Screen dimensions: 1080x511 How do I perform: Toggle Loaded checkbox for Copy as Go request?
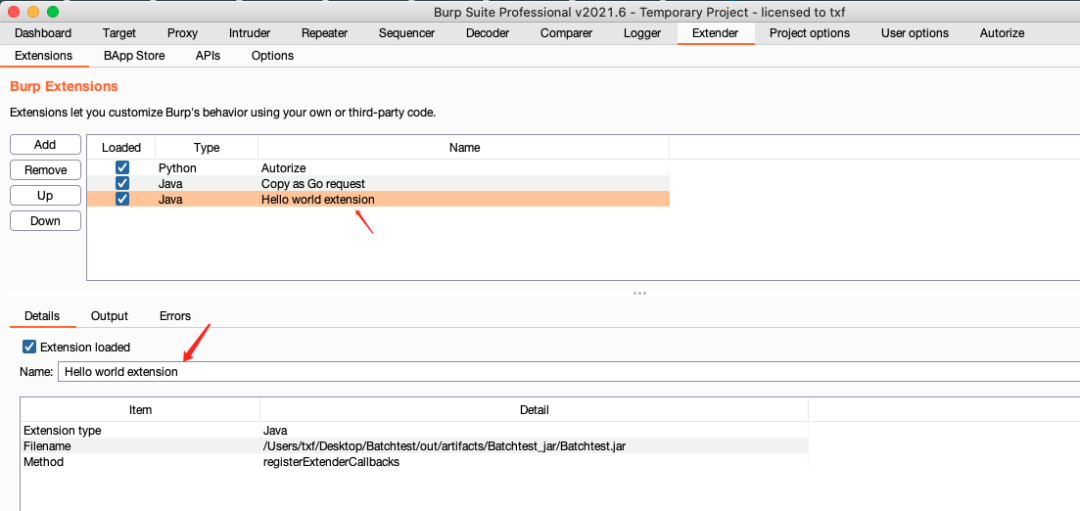(122, 183)
